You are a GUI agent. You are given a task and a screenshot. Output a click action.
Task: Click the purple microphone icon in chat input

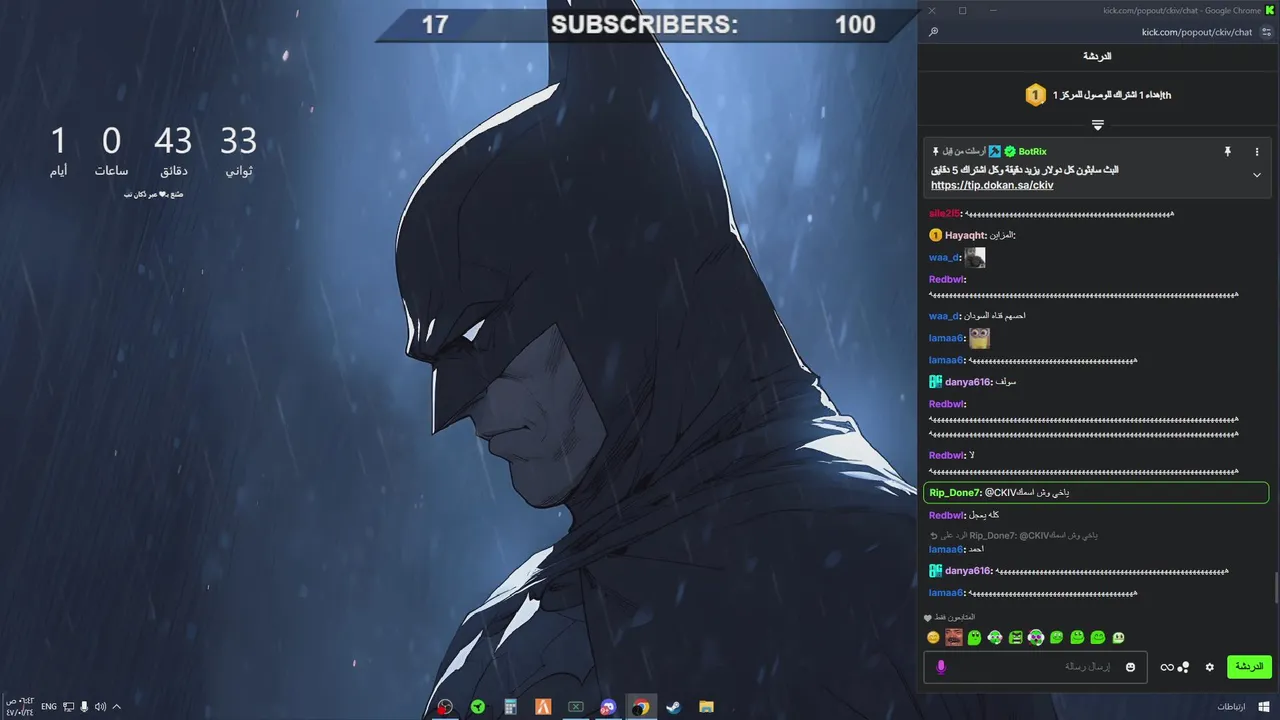click(x=940, y=667)
